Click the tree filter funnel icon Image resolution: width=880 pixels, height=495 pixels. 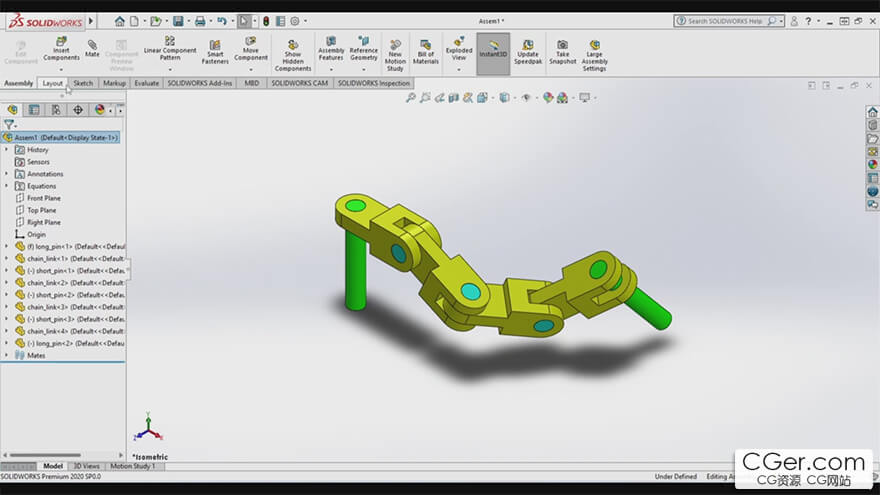click(8, 125)
